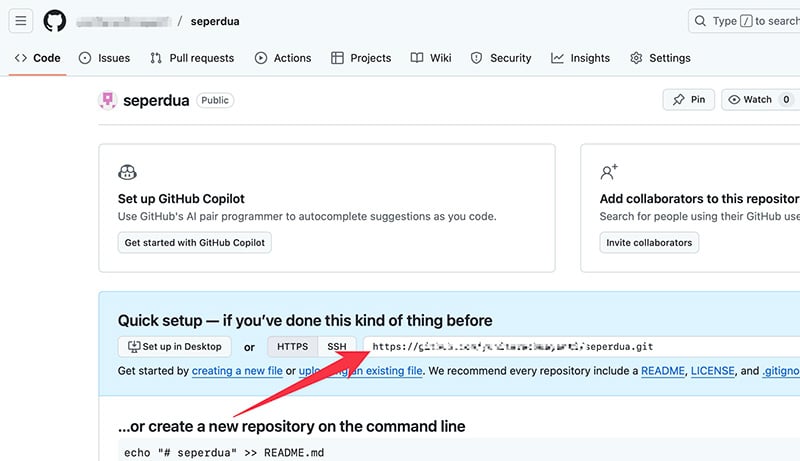The image size is (800, 461).
Task: Open the hamburger navigation menu
Action: pos(21,21)
